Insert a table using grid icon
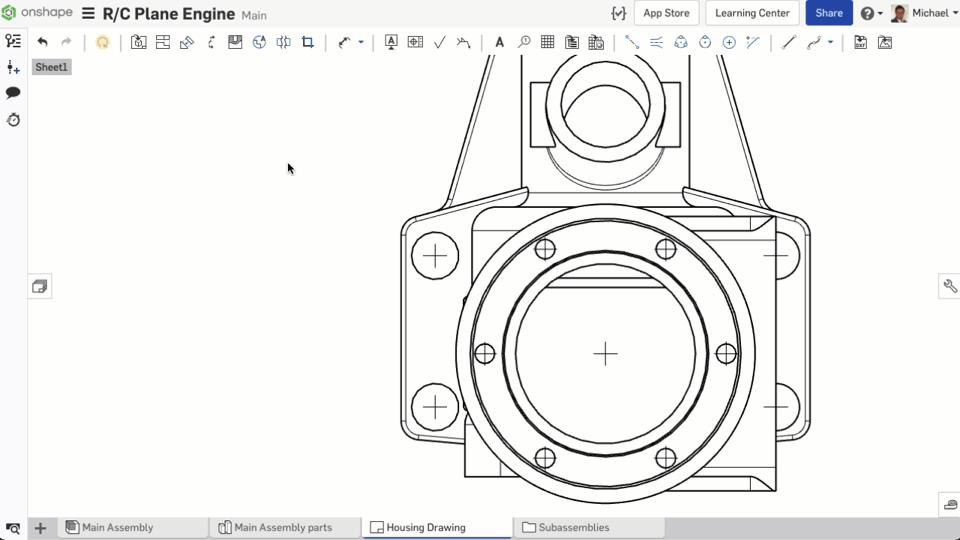The height and width of the screenshot is (540, 960). point(547,42)
